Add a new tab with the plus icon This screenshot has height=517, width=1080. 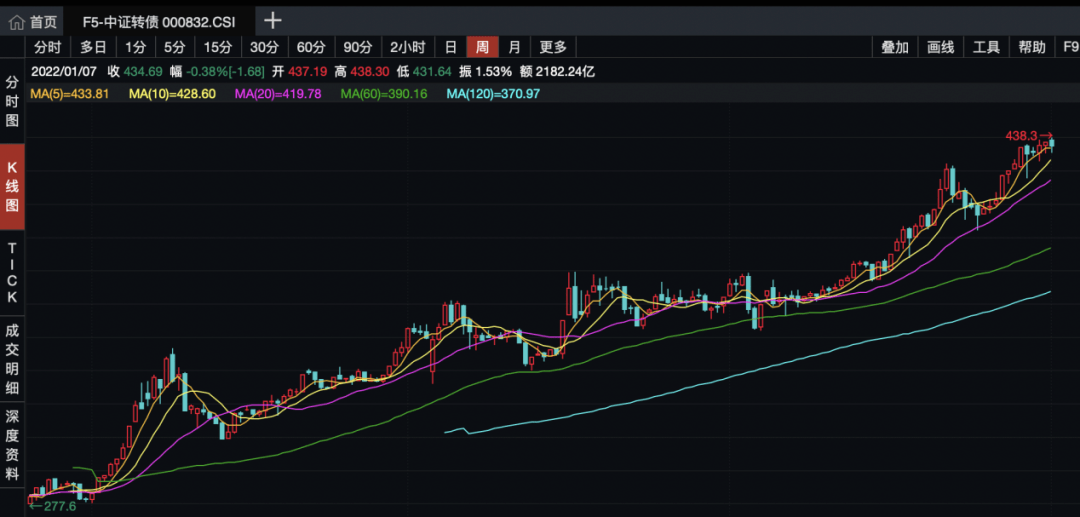click(x=273, y=21)
